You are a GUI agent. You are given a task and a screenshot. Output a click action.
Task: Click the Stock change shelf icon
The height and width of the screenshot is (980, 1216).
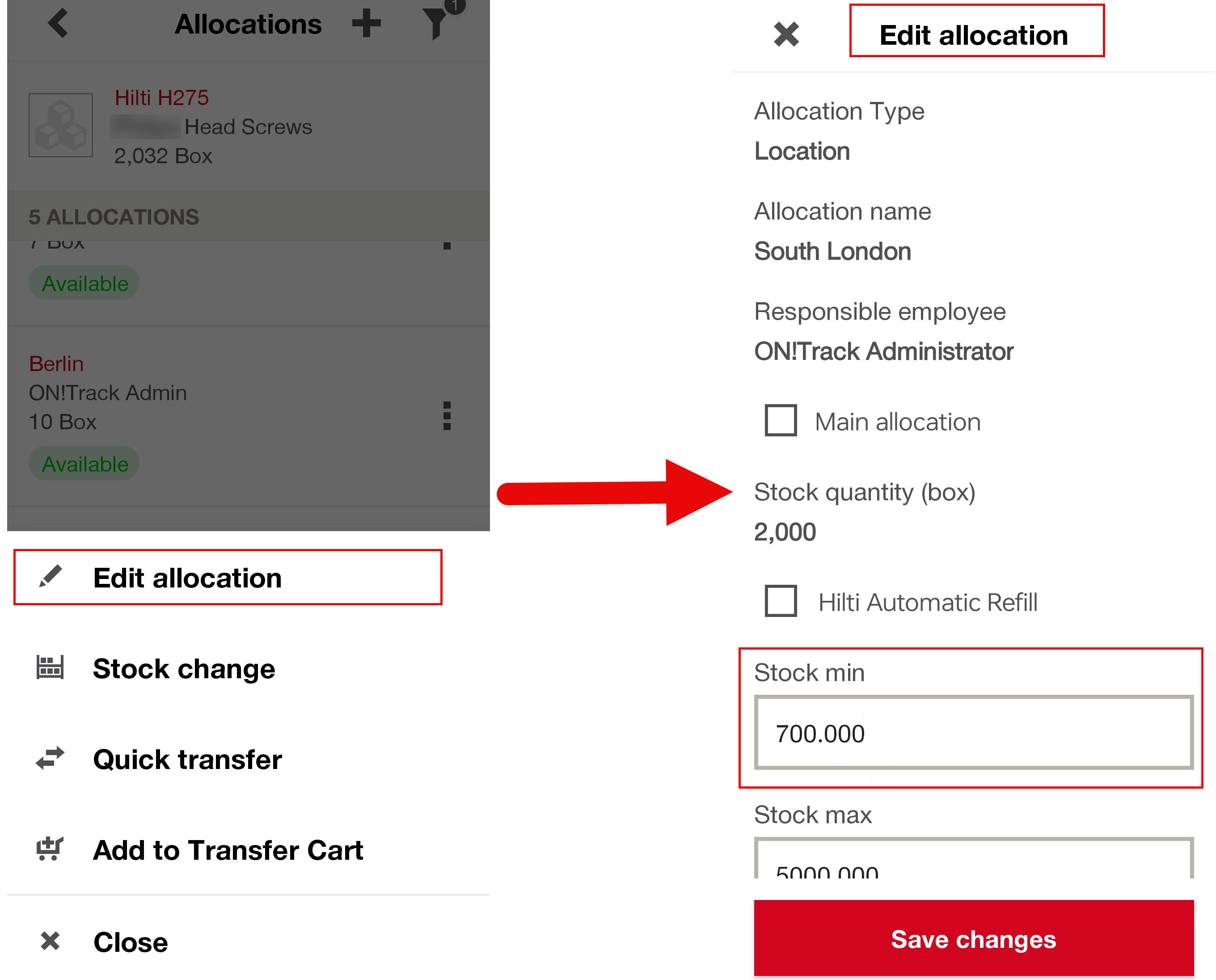[x=50, y=668]
